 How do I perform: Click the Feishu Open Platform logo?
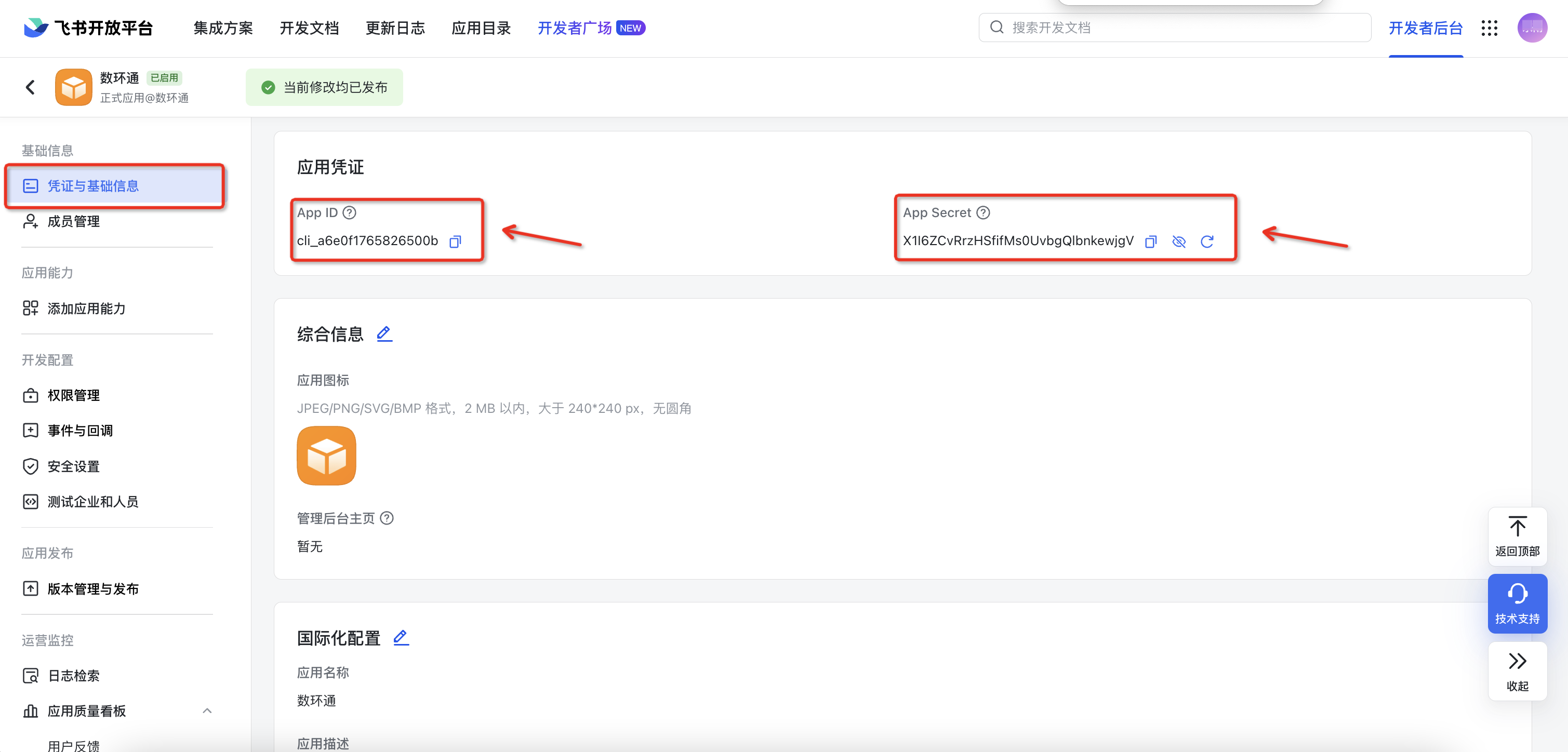coord(88,28)
